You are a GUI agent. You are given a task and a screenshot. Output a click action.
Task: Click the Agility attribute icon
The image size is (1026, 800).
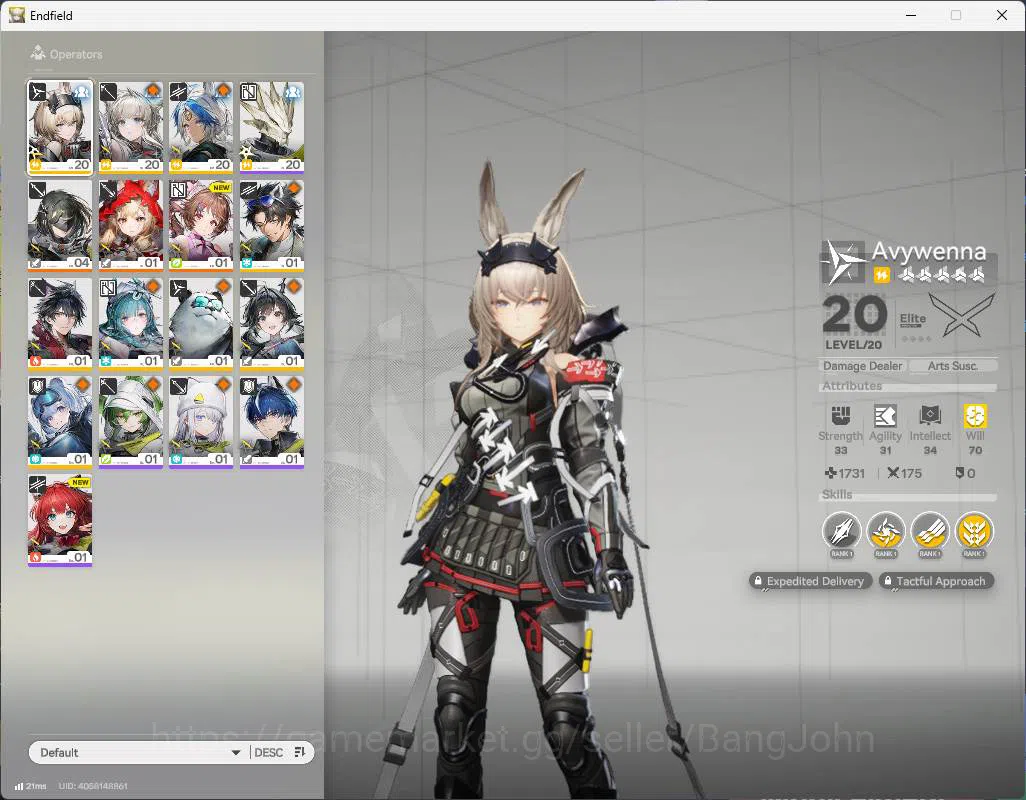click(885, 415)
